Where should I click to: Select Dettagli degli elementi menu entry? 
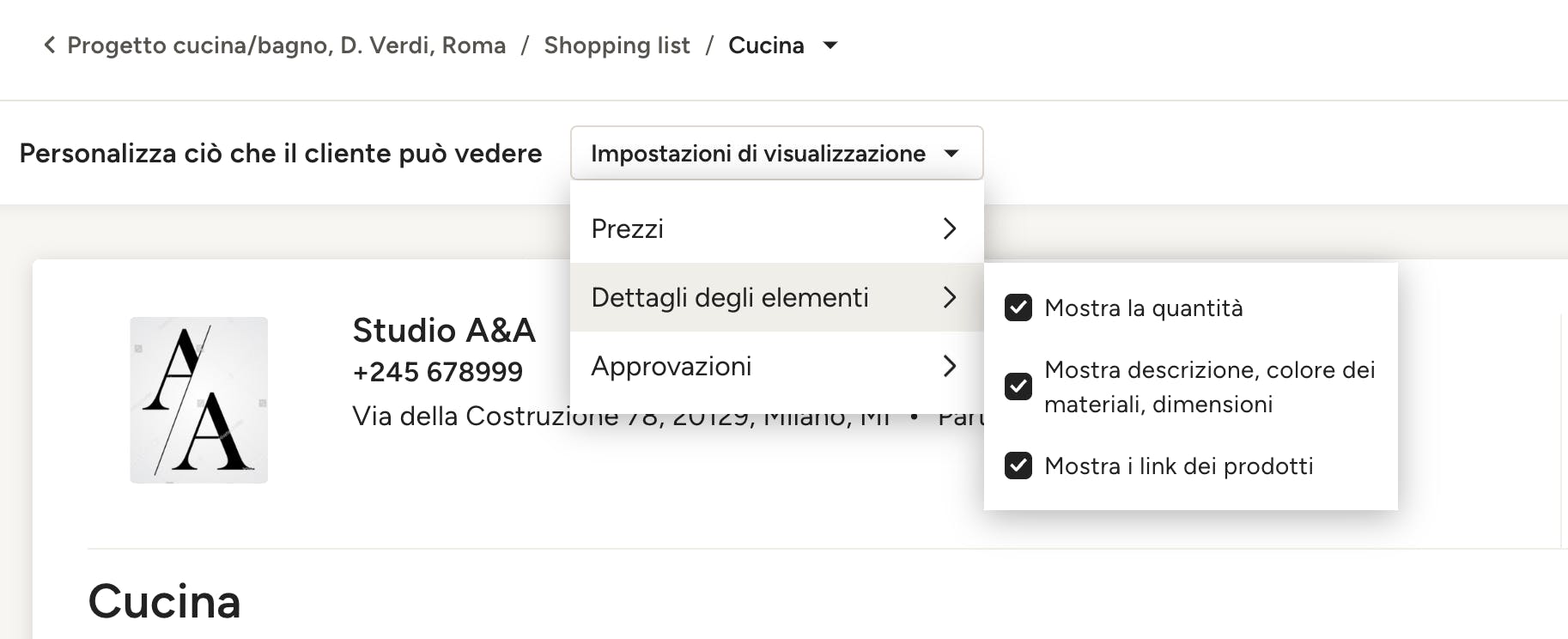pyautogui.click(x=776, y=297)
